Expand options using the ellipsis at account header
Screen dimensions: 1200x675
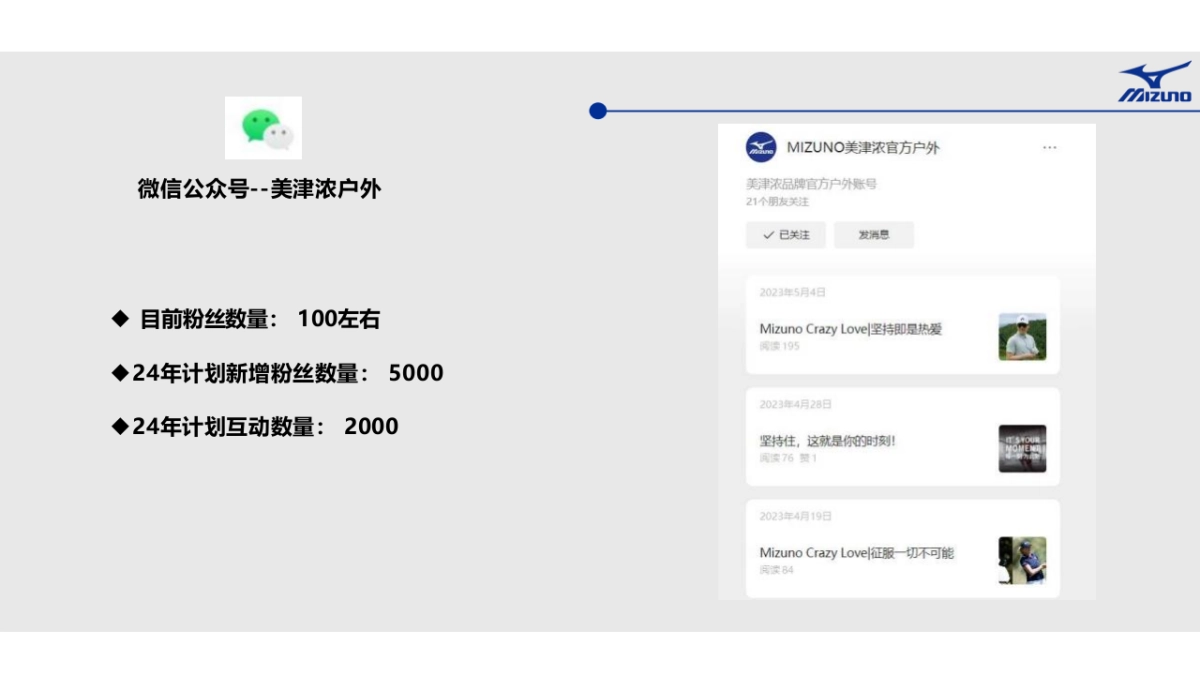pyautogui.click(x=1050, y=147)
